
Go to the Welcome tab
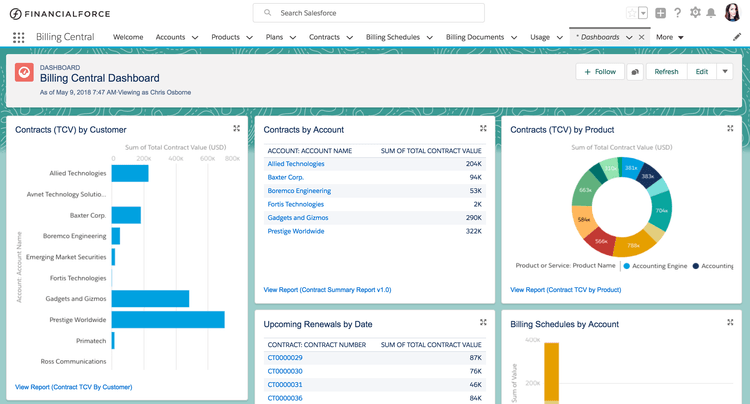point(128,37)
